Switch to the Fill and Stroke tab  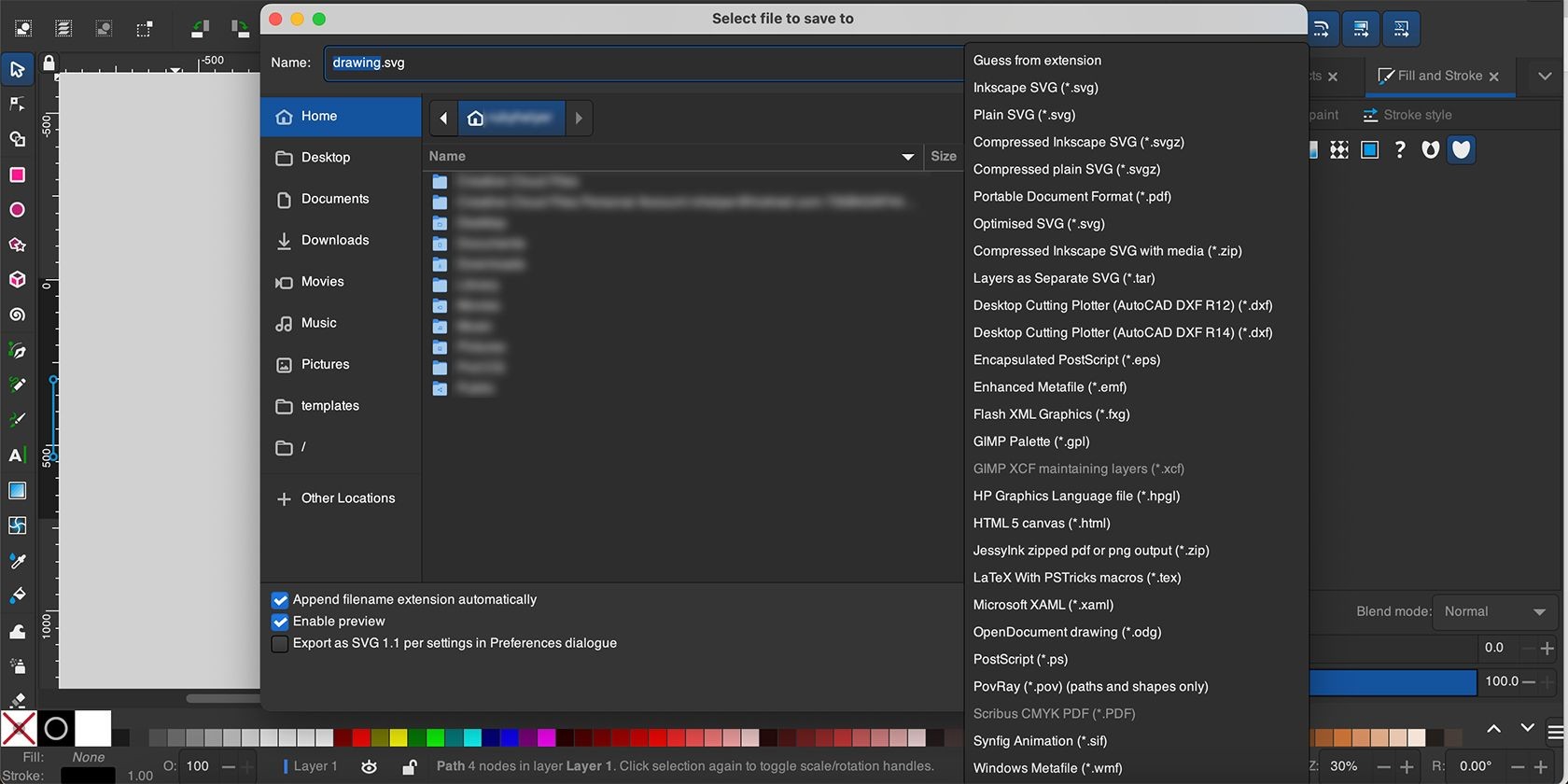(x=1439, y=76)
